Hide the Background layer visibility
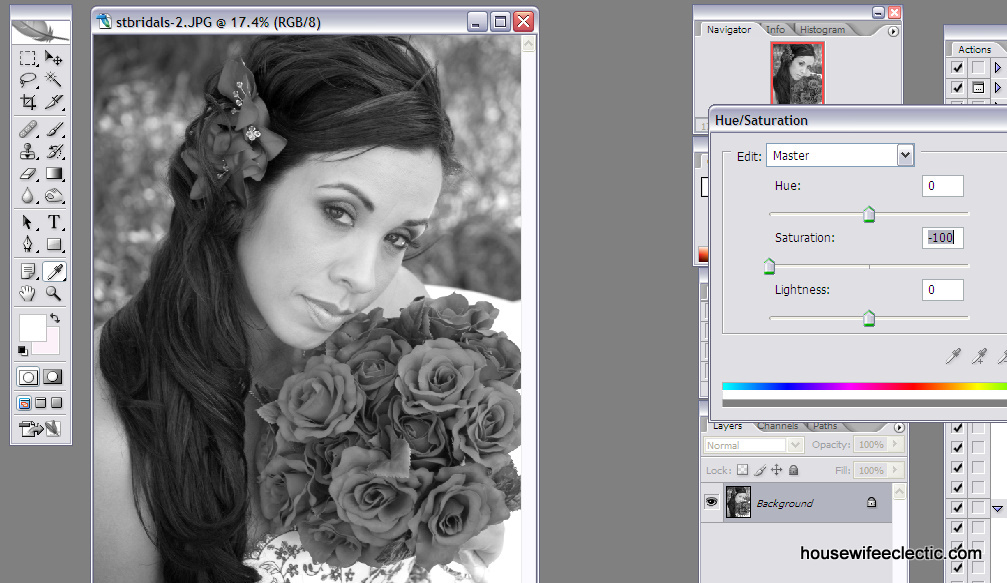Viewport: 1007px width, 583px height. pos(712,502)
